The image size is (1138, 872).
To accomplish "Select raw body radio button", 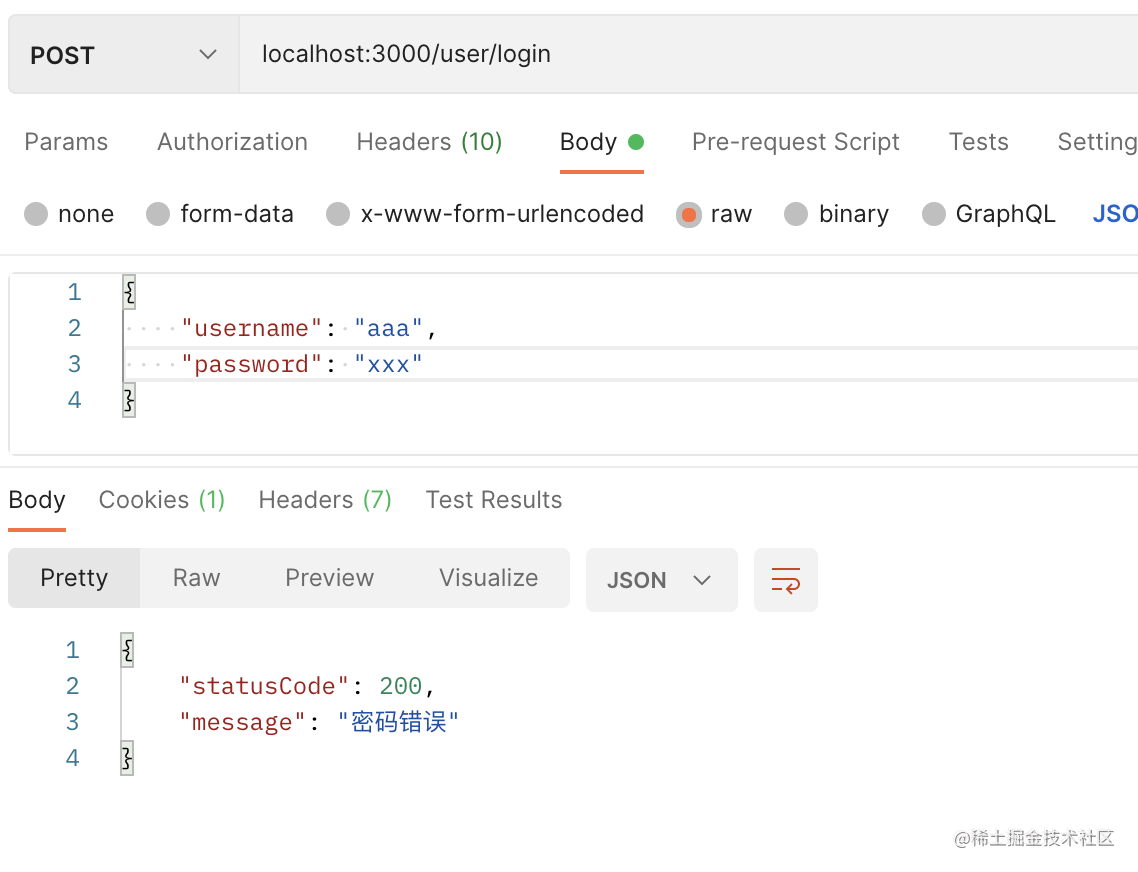I will [x=689, y=214].
